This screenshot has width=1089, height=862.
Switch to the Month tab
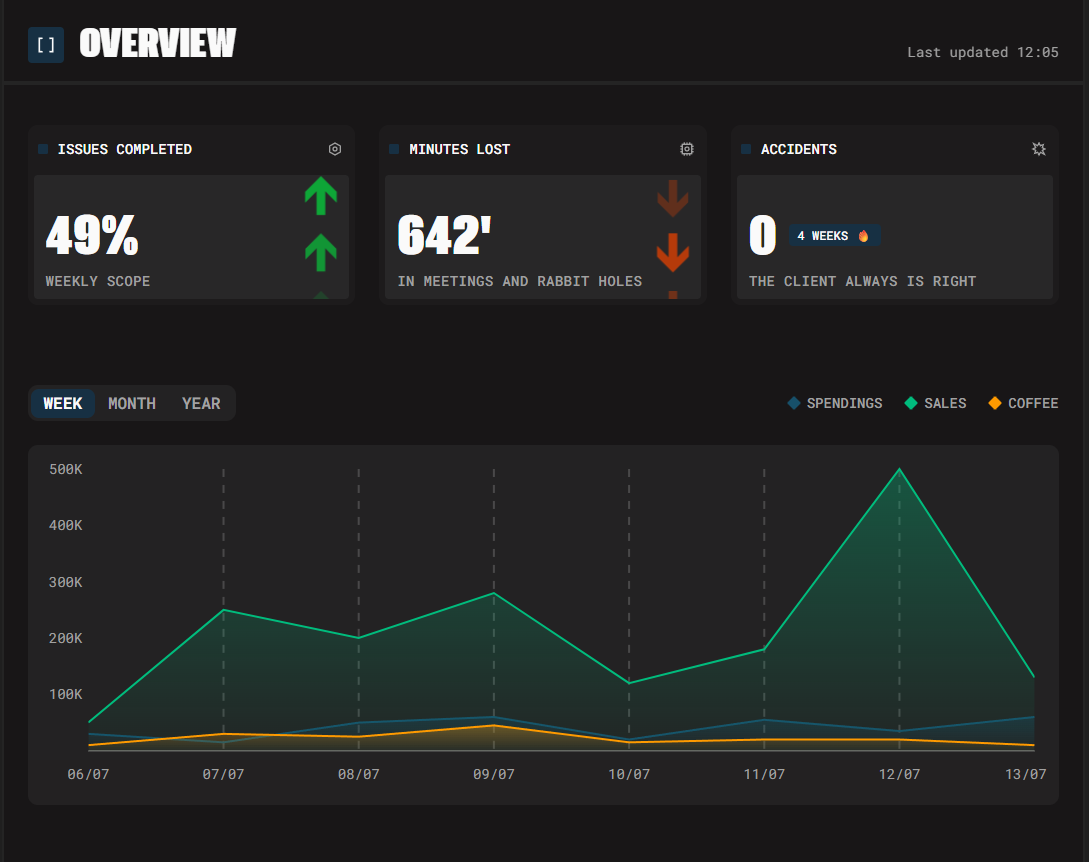point(132,403)
